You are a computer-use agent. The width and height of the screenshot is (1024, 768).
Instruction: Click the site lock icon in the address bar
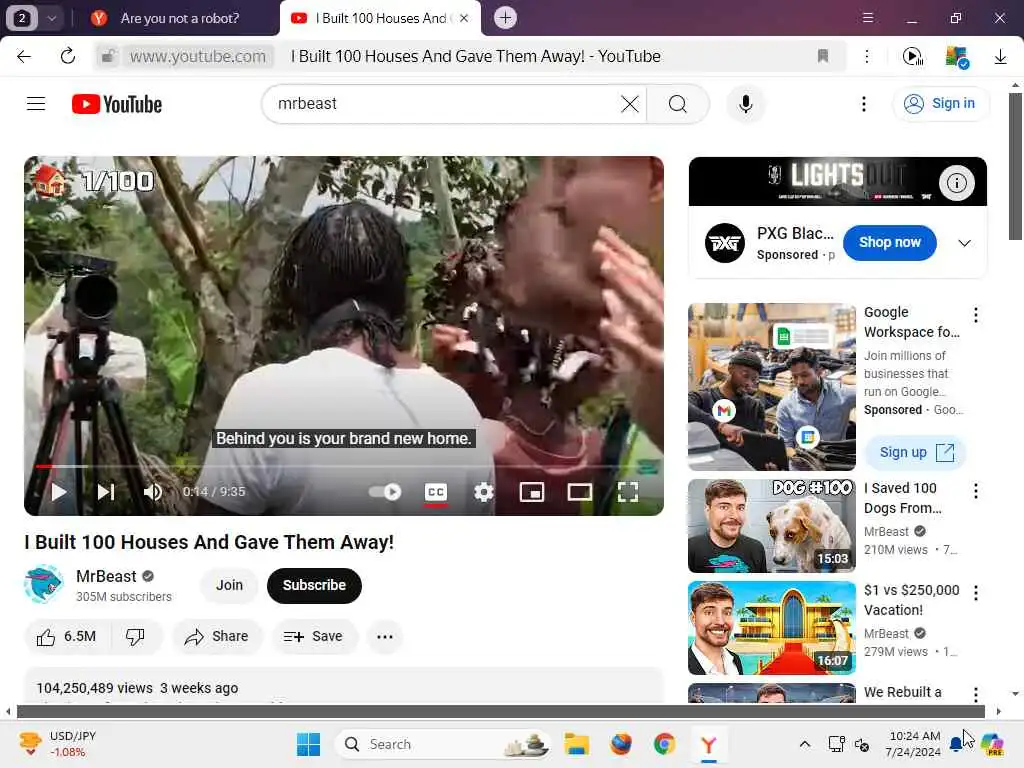pos(108,57)
